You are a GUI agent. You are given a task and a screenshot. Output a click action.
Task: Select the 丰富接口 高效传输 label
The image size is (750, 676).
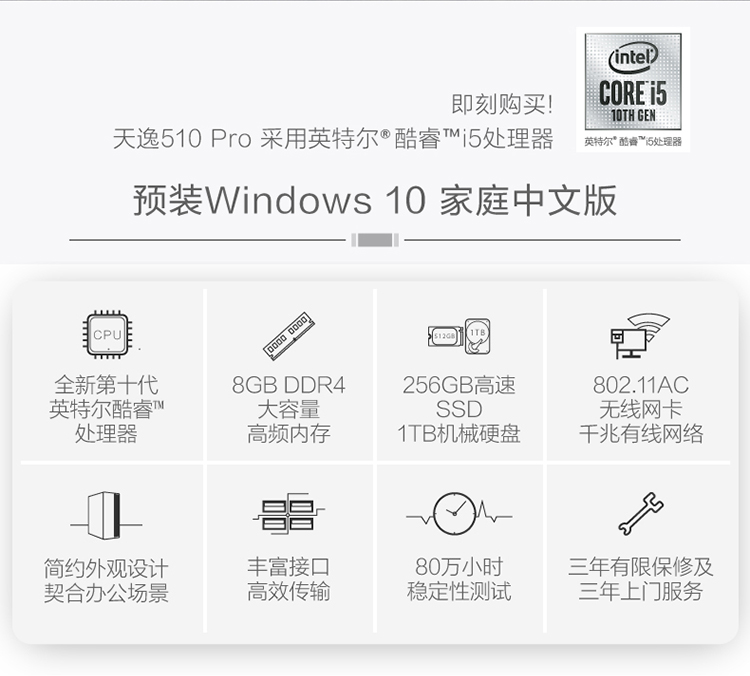[288, 579]
